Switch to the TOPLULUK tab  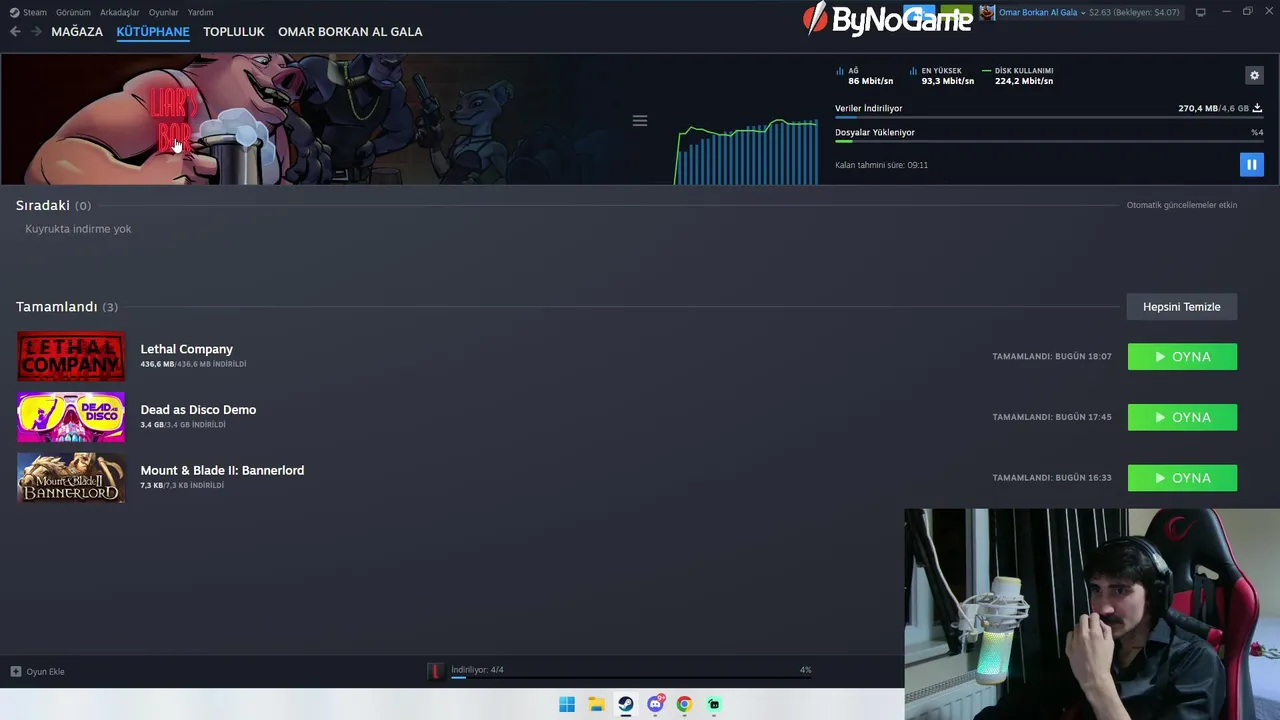click(x=234, y=32)
